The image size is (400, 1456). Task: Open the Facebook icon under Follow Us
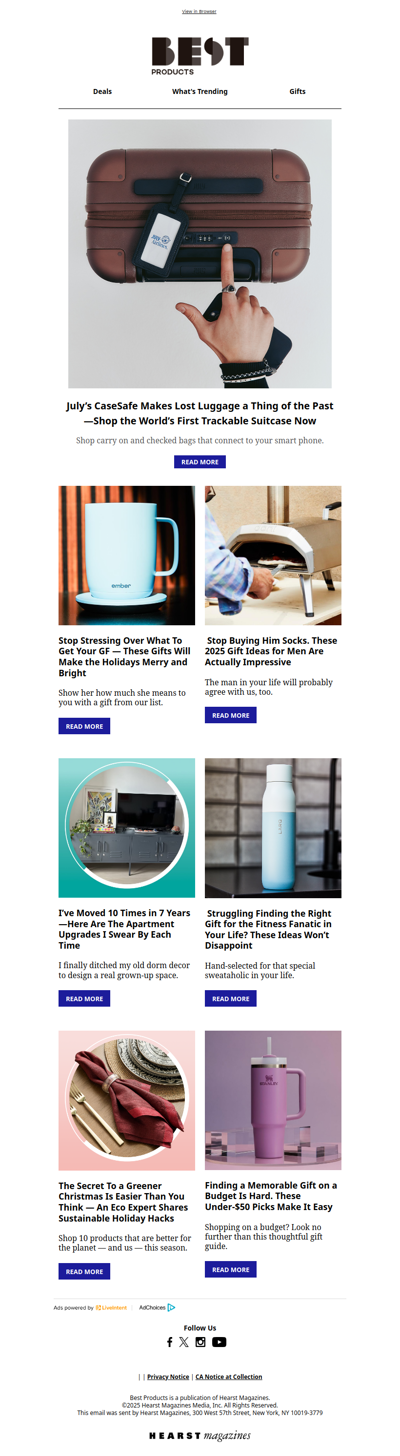(170, 1342)
